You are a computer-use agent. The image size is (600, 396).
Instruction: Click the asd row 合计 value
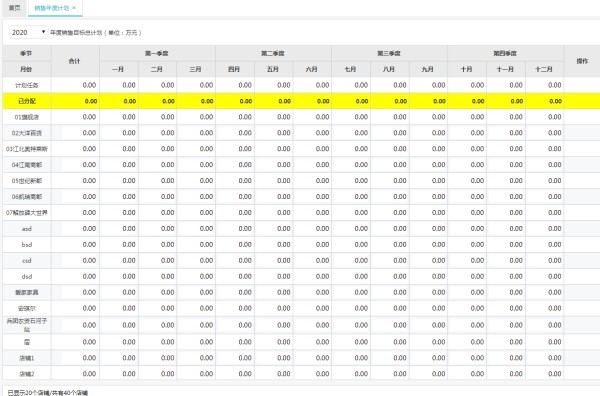pyautogui.click(x=89, y=228)
